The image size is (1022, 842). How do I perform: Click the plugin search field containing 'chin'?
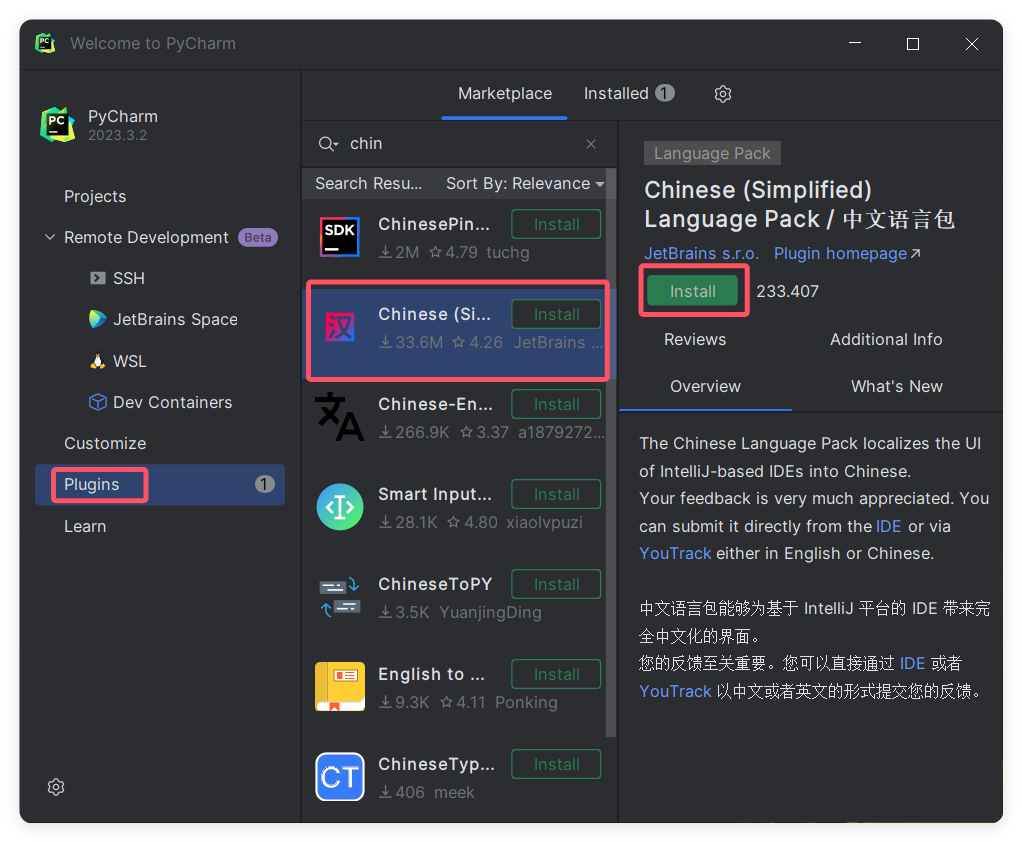click(459, 144)
